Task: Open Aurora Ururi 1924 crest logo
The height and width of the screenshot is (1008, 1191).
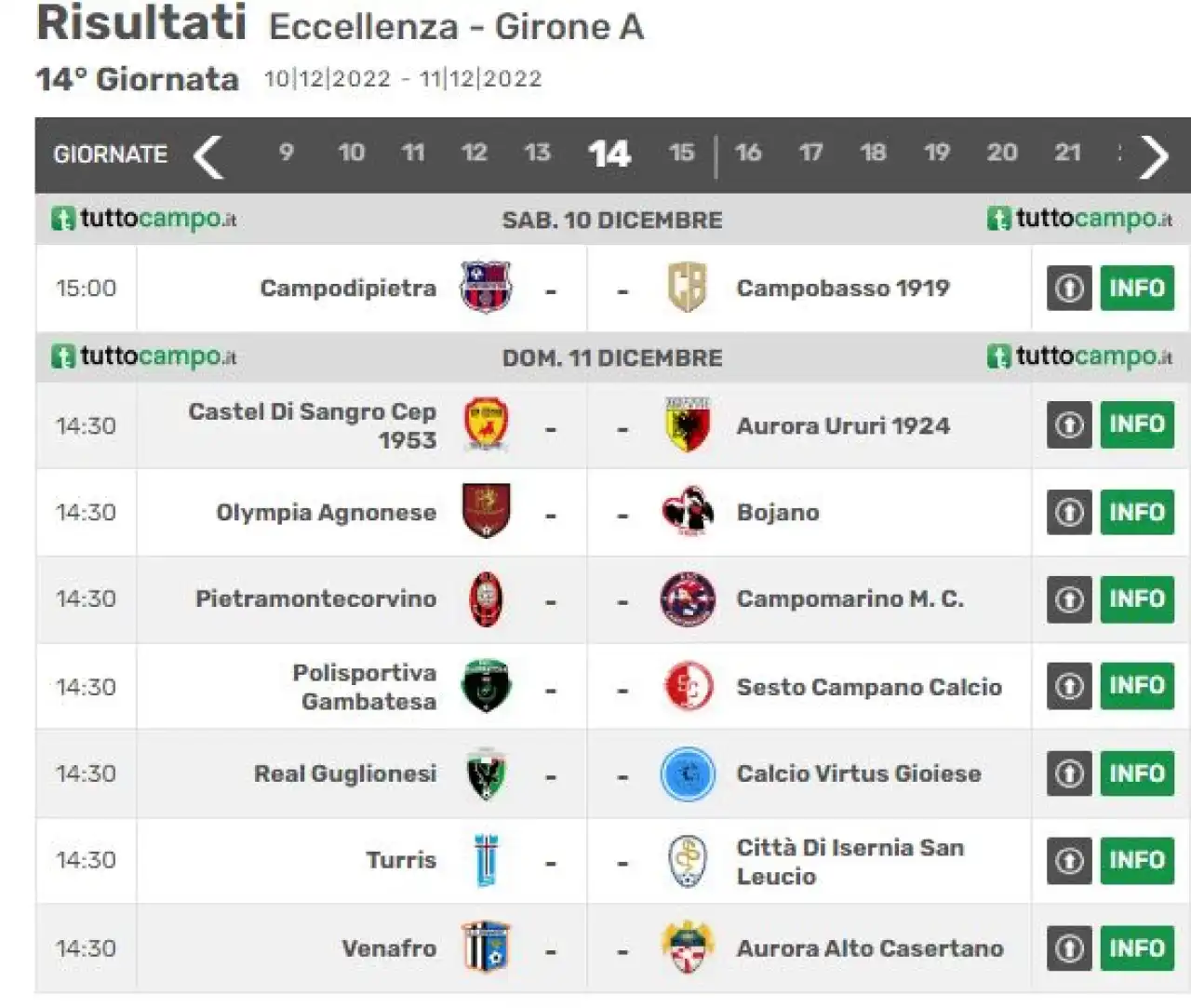Action: coord(688,425)
